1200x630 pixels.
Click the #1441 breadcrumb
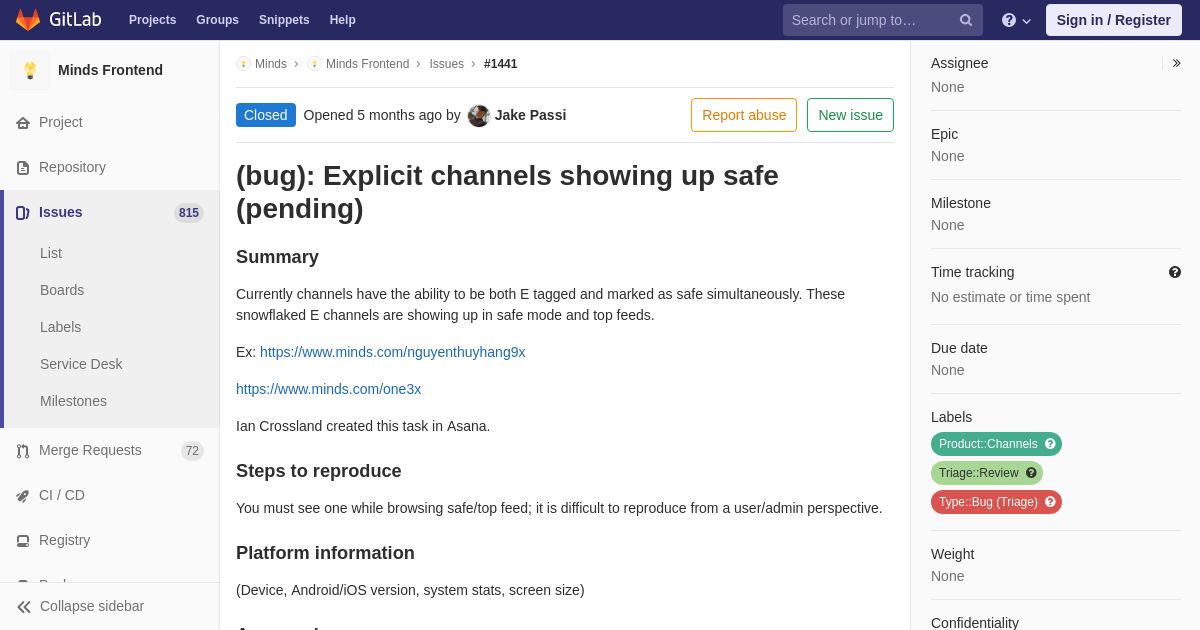[x=501, y=64]
